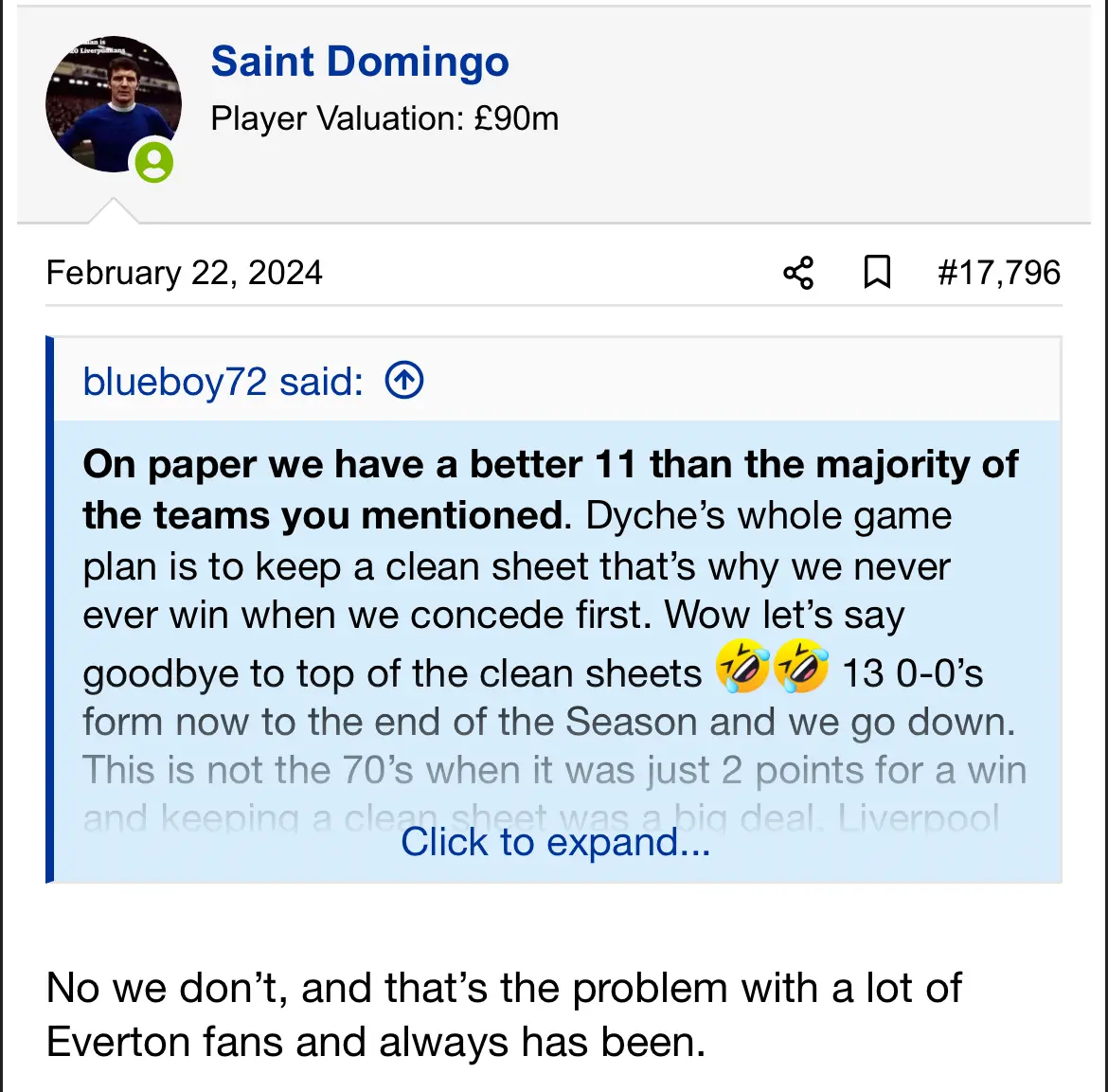Click the second laughing emoji in the quote
Screen dimensions: 1108x1092
pyautogui.click(x=801, y=667)
